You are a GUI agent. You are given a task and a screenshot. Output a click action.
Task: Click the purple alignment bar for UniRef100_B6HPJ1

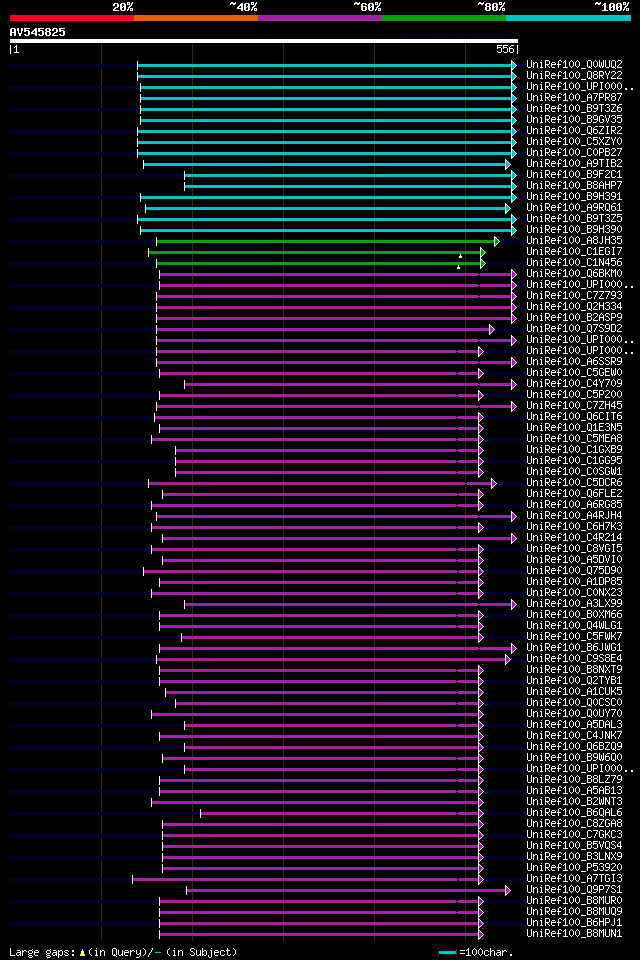coord(322,923)
